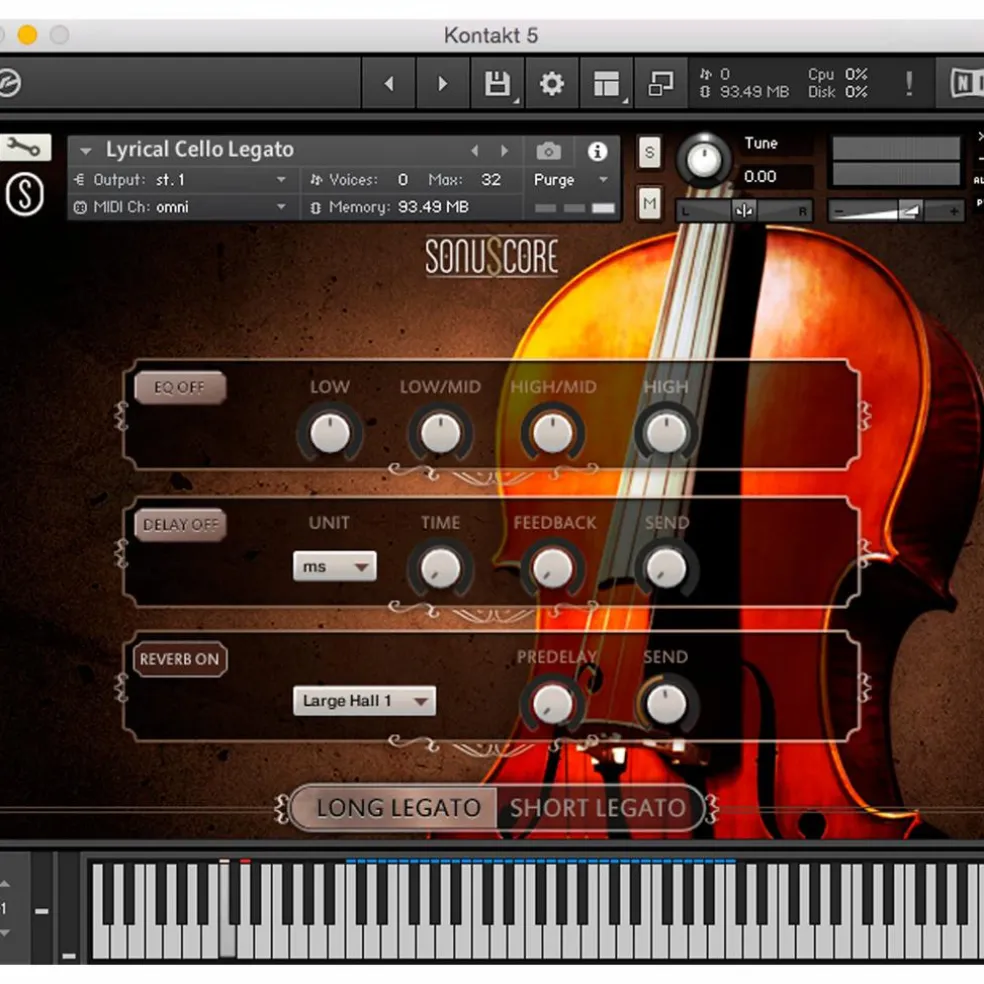
Task: Click the reverb SEND knob
Action: (x=666, y=703)
